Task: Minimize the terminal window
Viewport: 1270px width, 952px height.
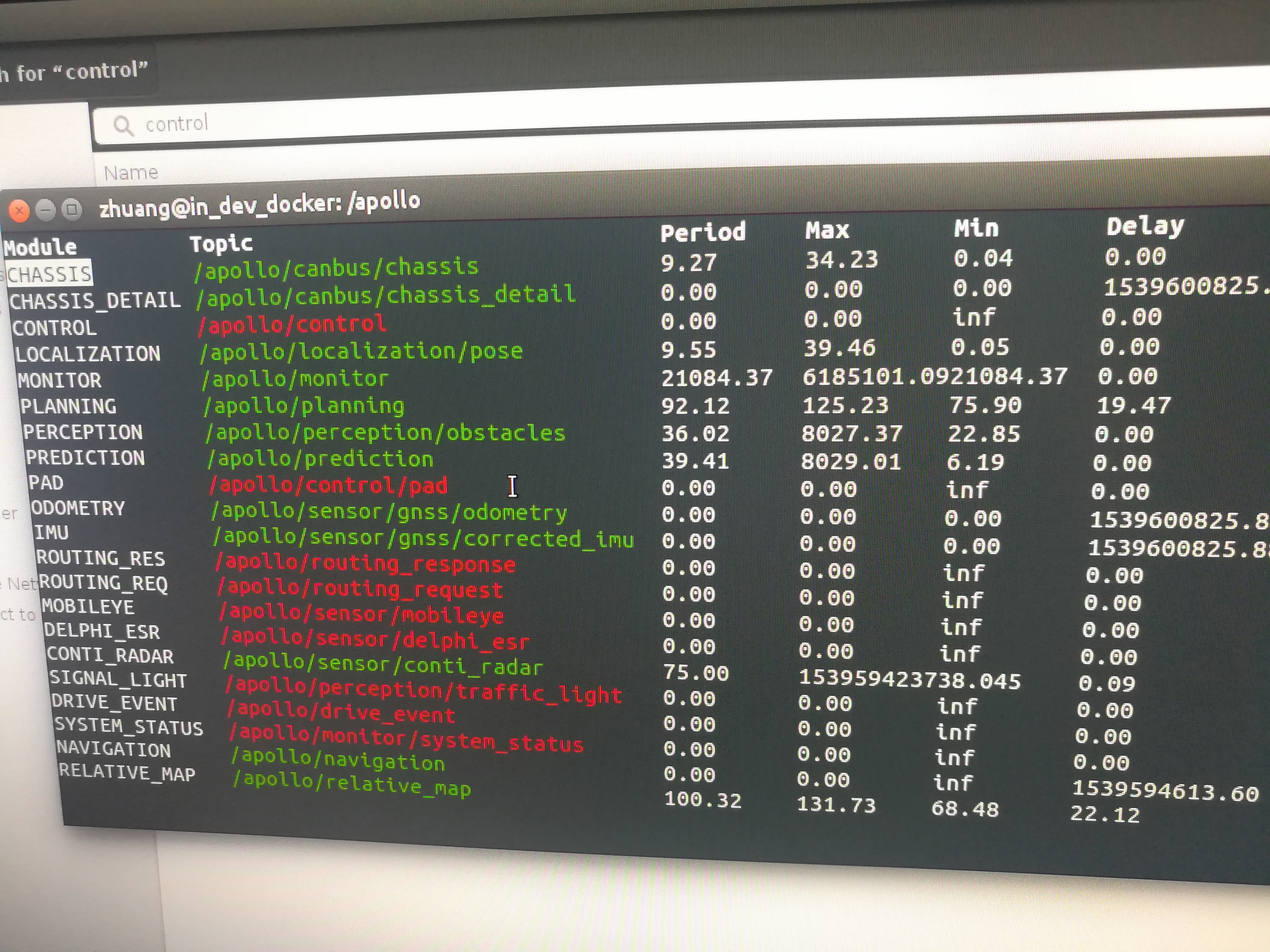Action: [45, 210]
